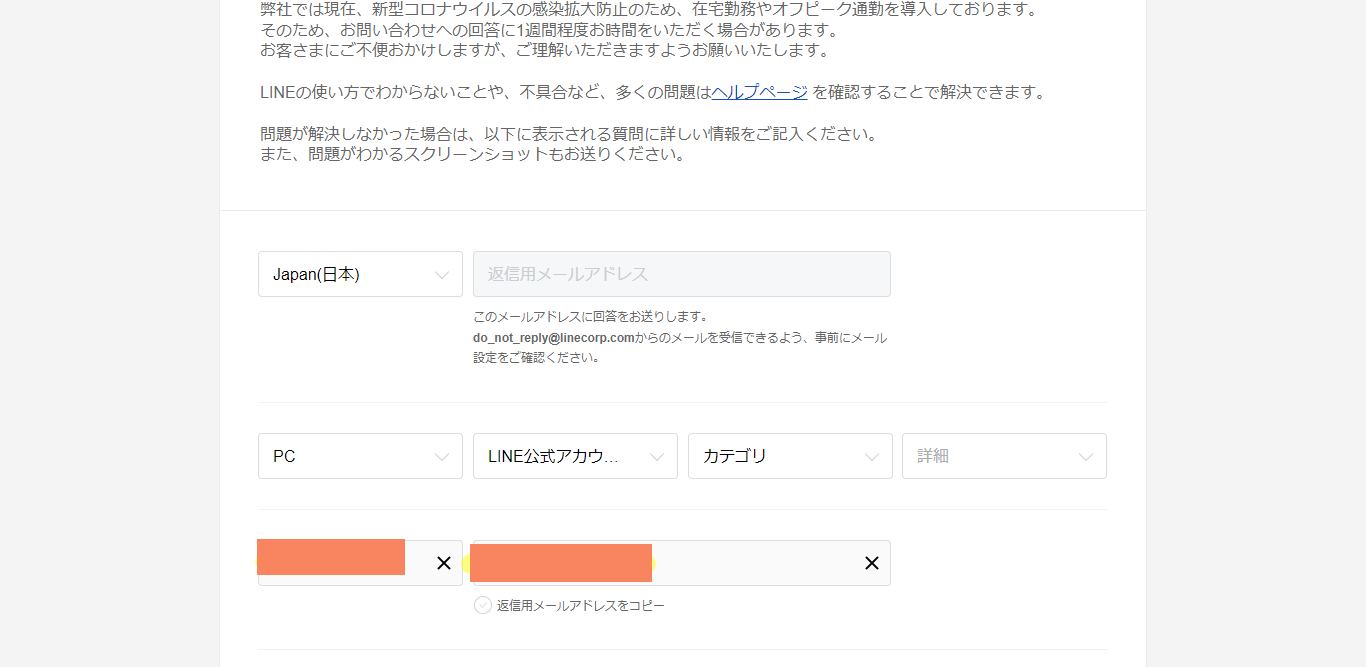Screen dimensions: 1366x667
Task: Click the chevron arrow beside 詳細
Action: click(1086, 457)
